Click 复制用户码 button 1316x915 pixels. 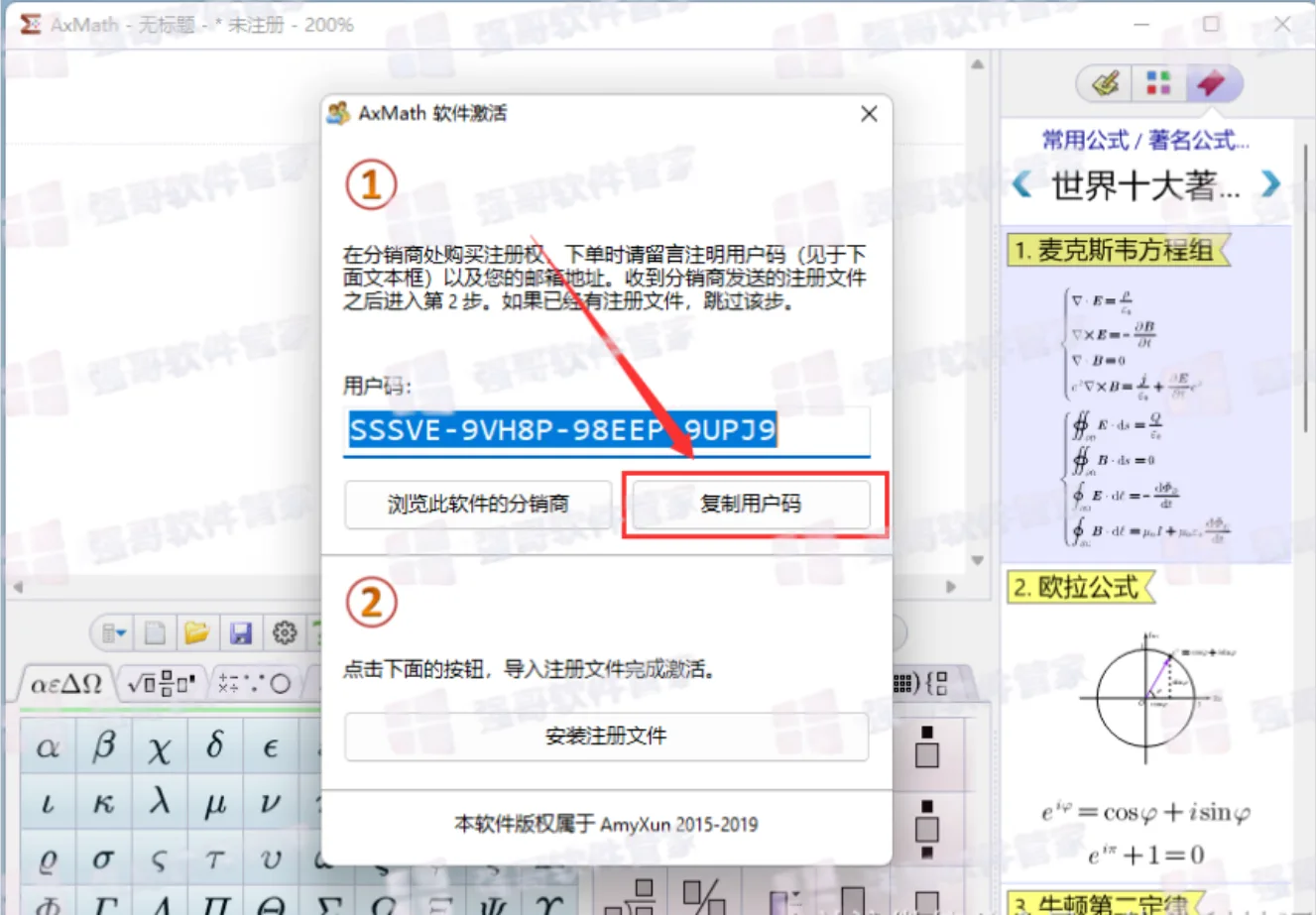click(x=751, y=504)
